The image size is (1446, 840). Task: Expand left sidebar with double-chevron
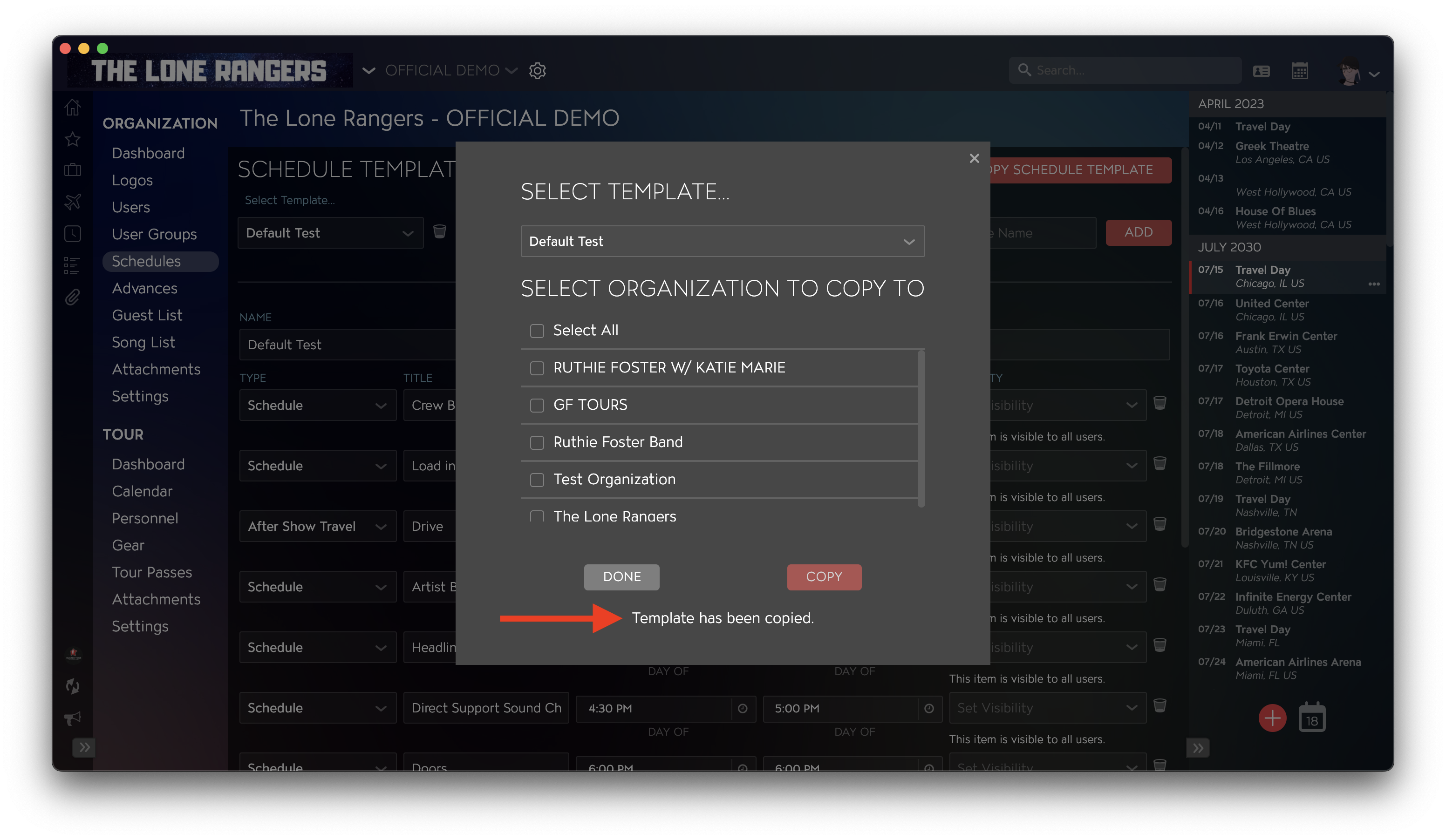click(84, 747)
